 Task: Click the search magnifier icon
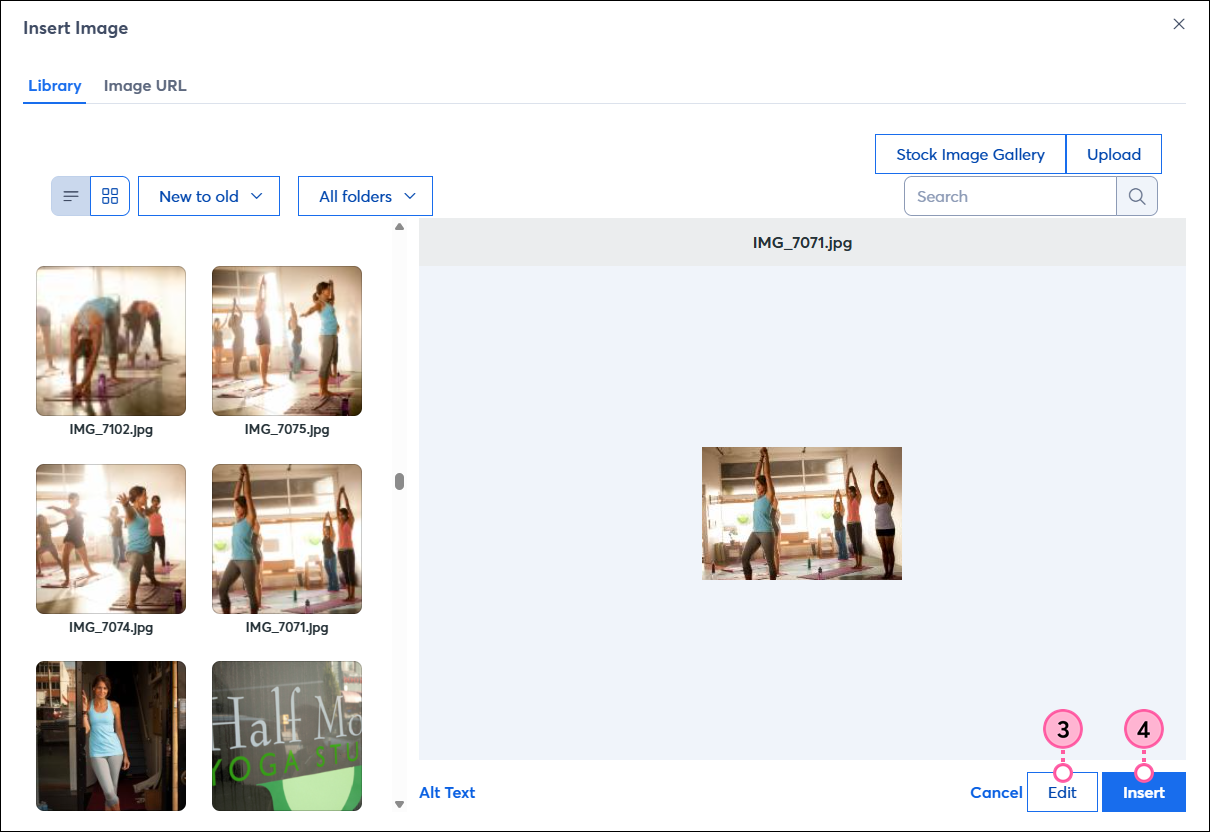click(x=1137, y=196)
